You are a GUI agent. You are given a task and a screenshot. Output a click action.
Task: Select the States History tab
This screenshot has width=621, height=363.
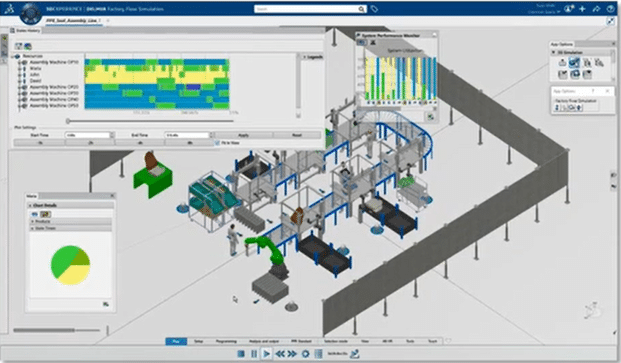pos(25,30)
